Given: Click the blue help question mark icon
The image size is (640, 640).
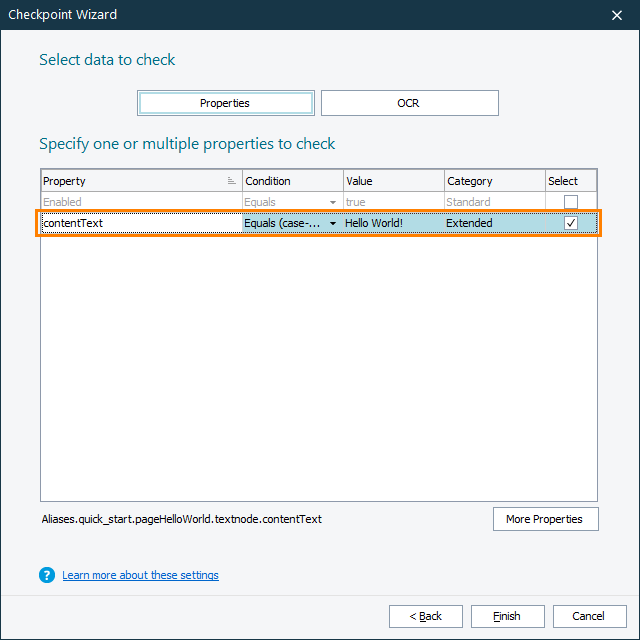Looking at the screenshot, I should click(x=46, y=575).
